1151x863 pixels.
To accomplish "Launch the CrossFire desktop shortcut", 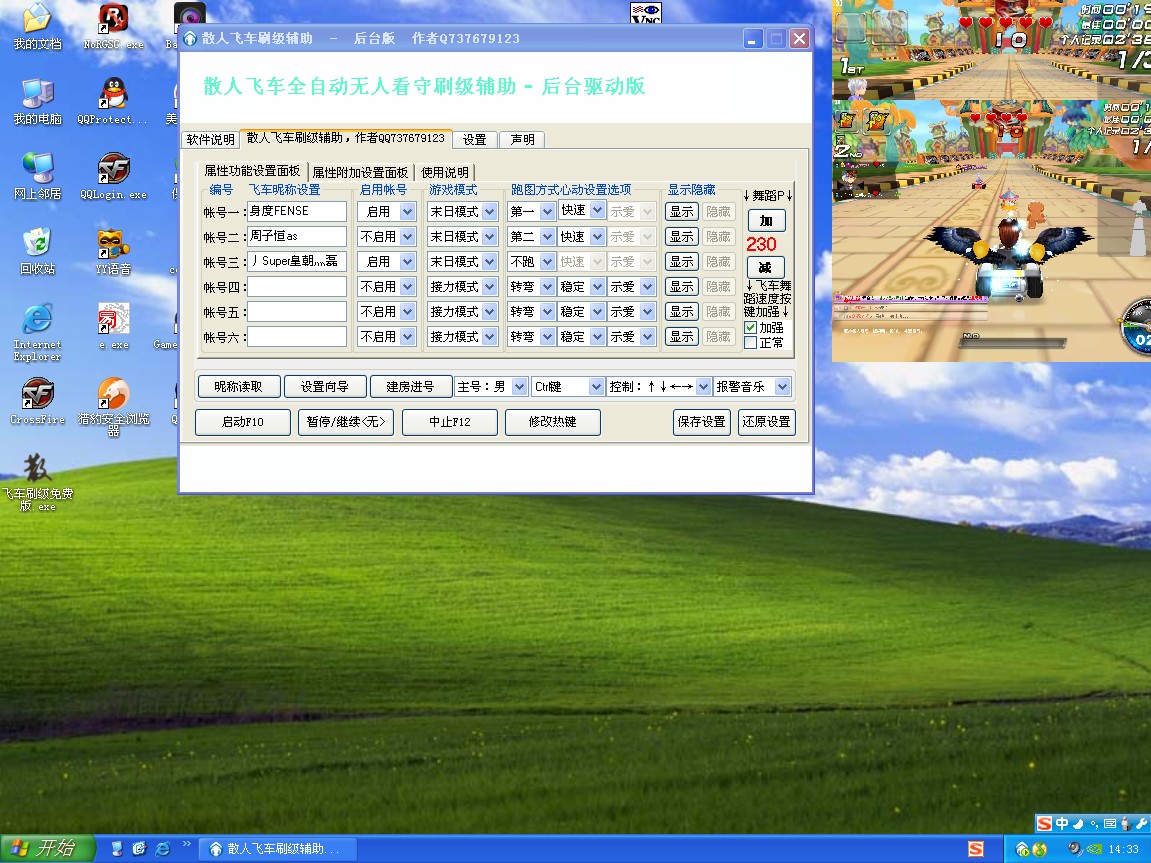I will [x=37, y=401].
